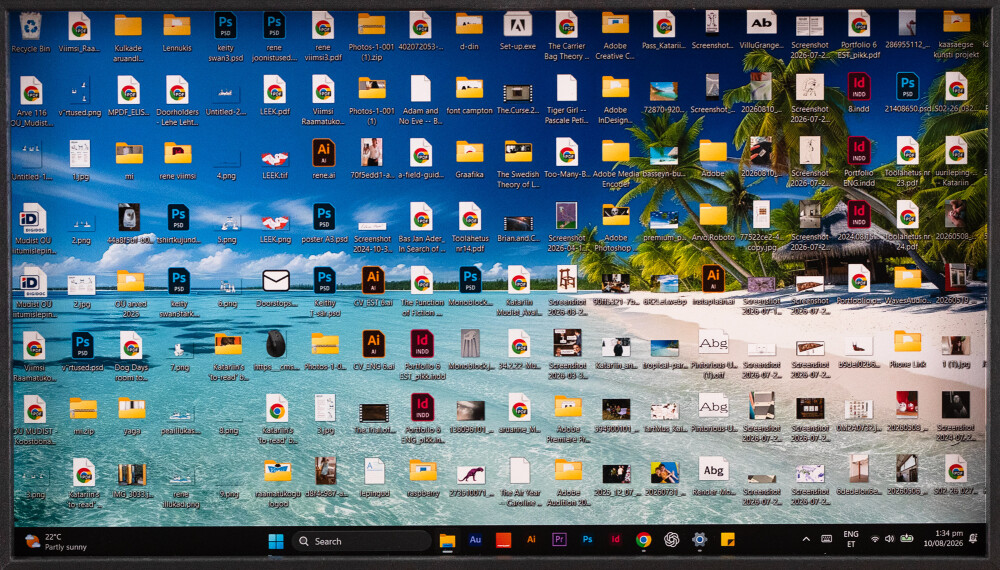Viewport: 1000px width, 570px height.
Task: Open Portfolio ENG.indd InDesign file
Action: coord(858,151)
